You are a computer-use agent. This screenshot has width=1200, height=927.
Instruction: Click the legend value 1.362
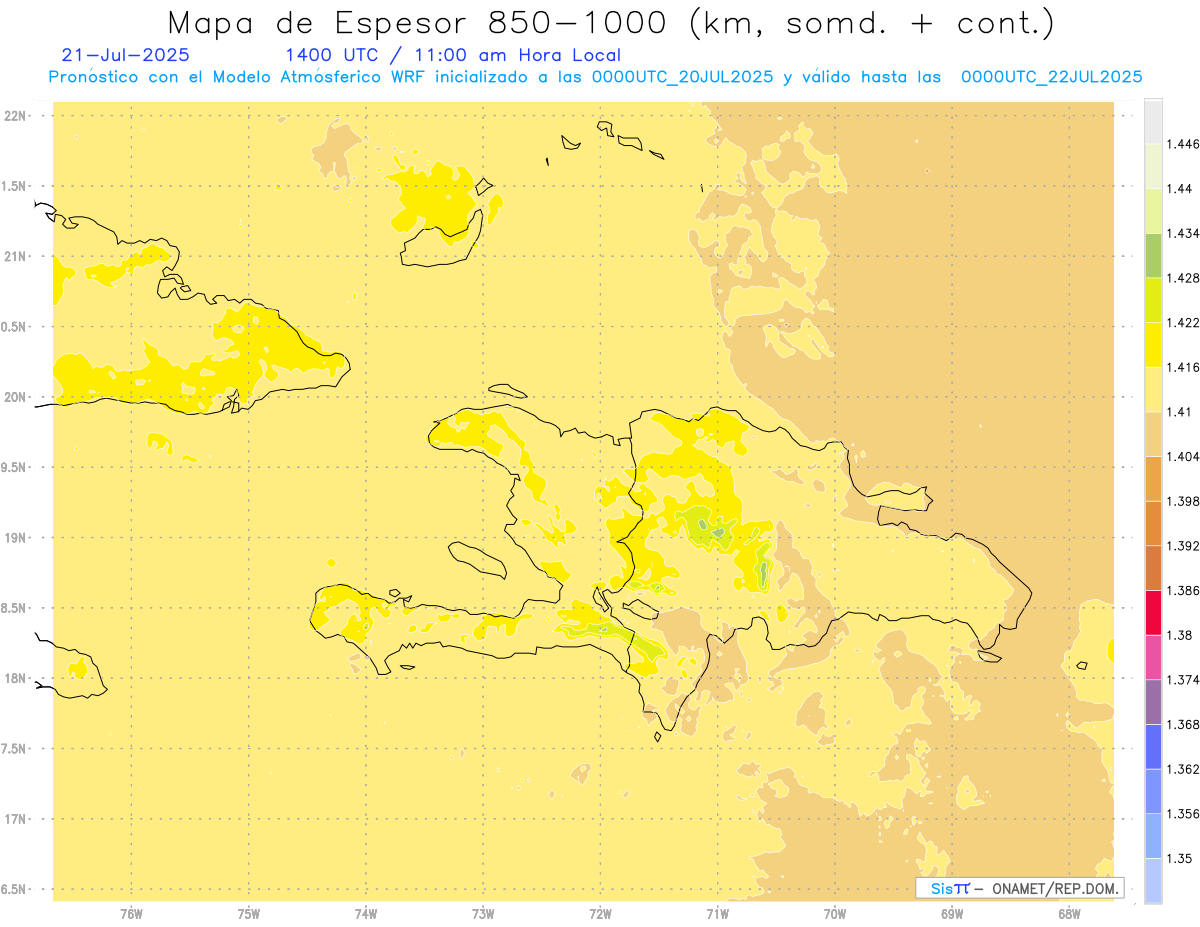[1183, 769]
